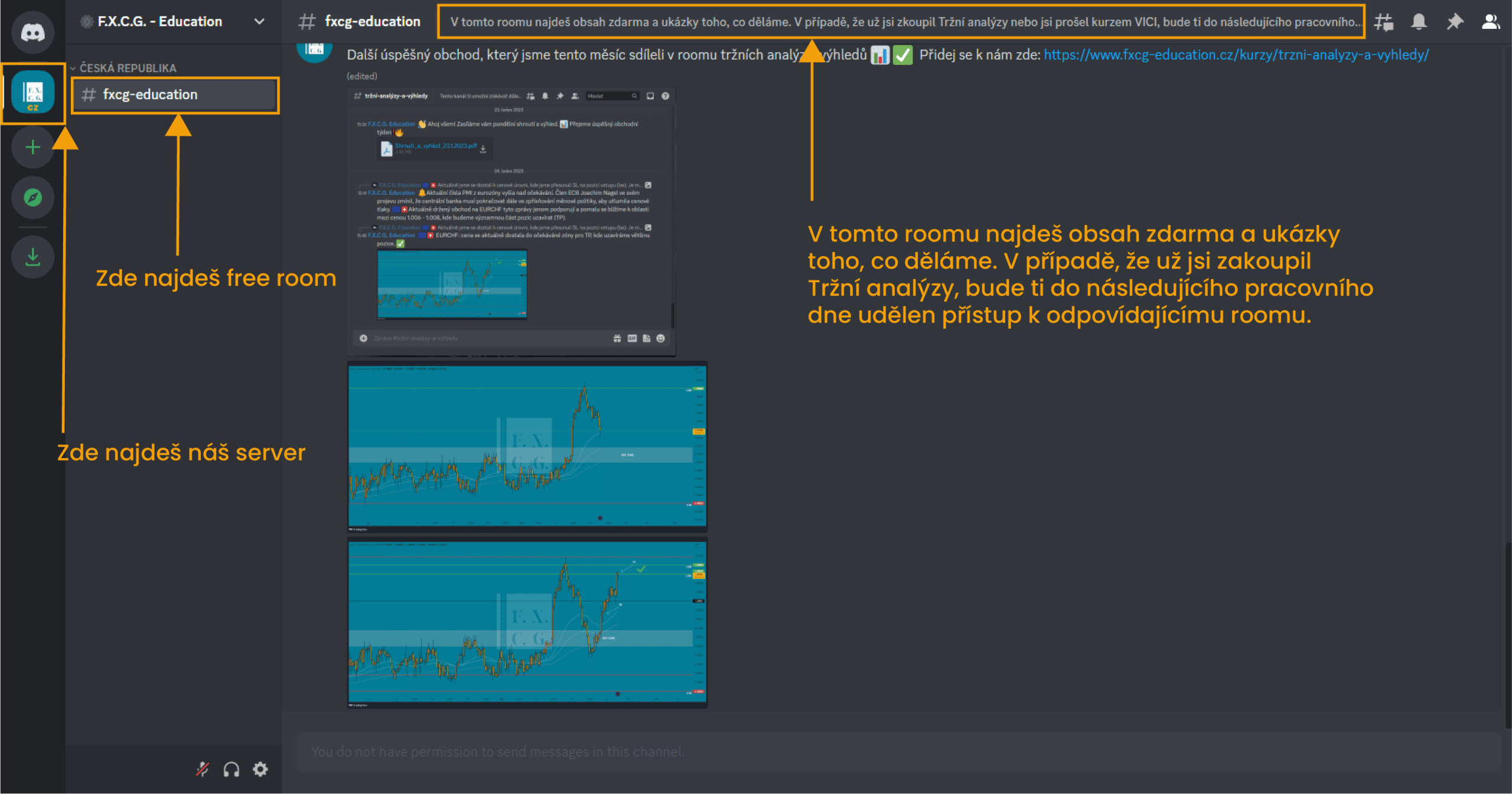Show pinned messages with the pin icon

click(1455, 22)
